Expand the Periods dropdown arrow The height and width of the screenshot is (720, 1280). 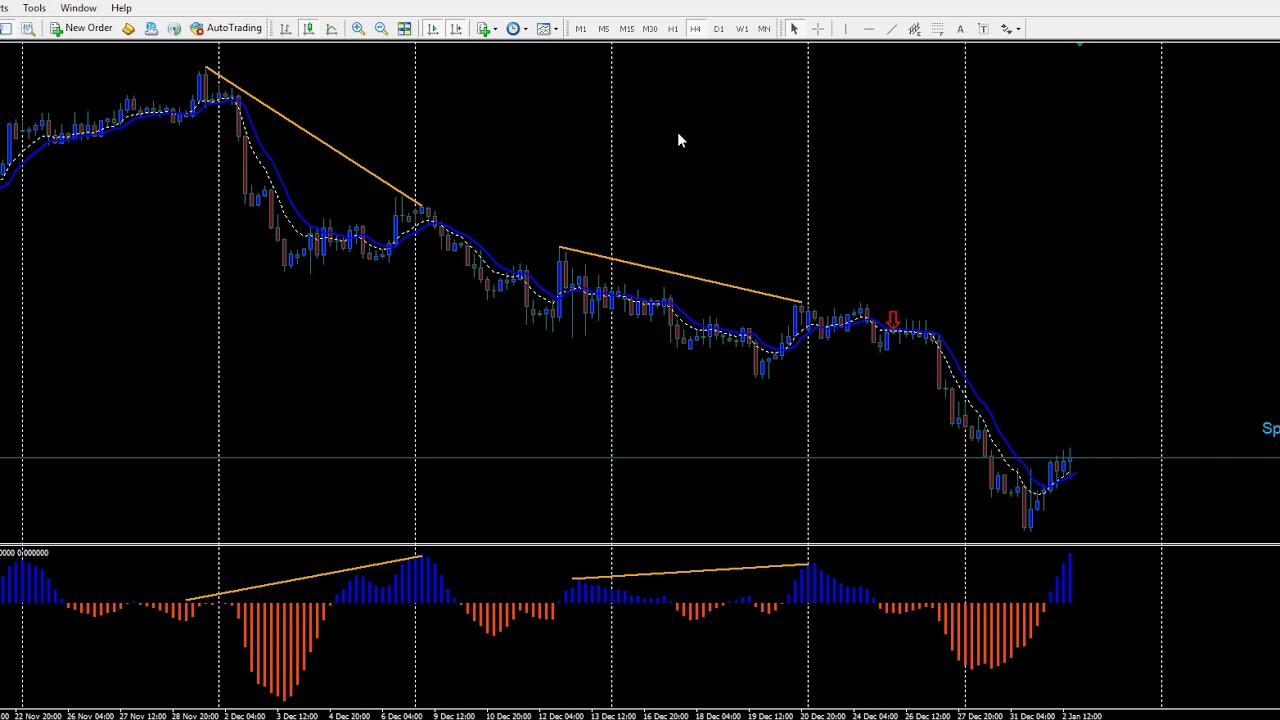tap(526, 28)
